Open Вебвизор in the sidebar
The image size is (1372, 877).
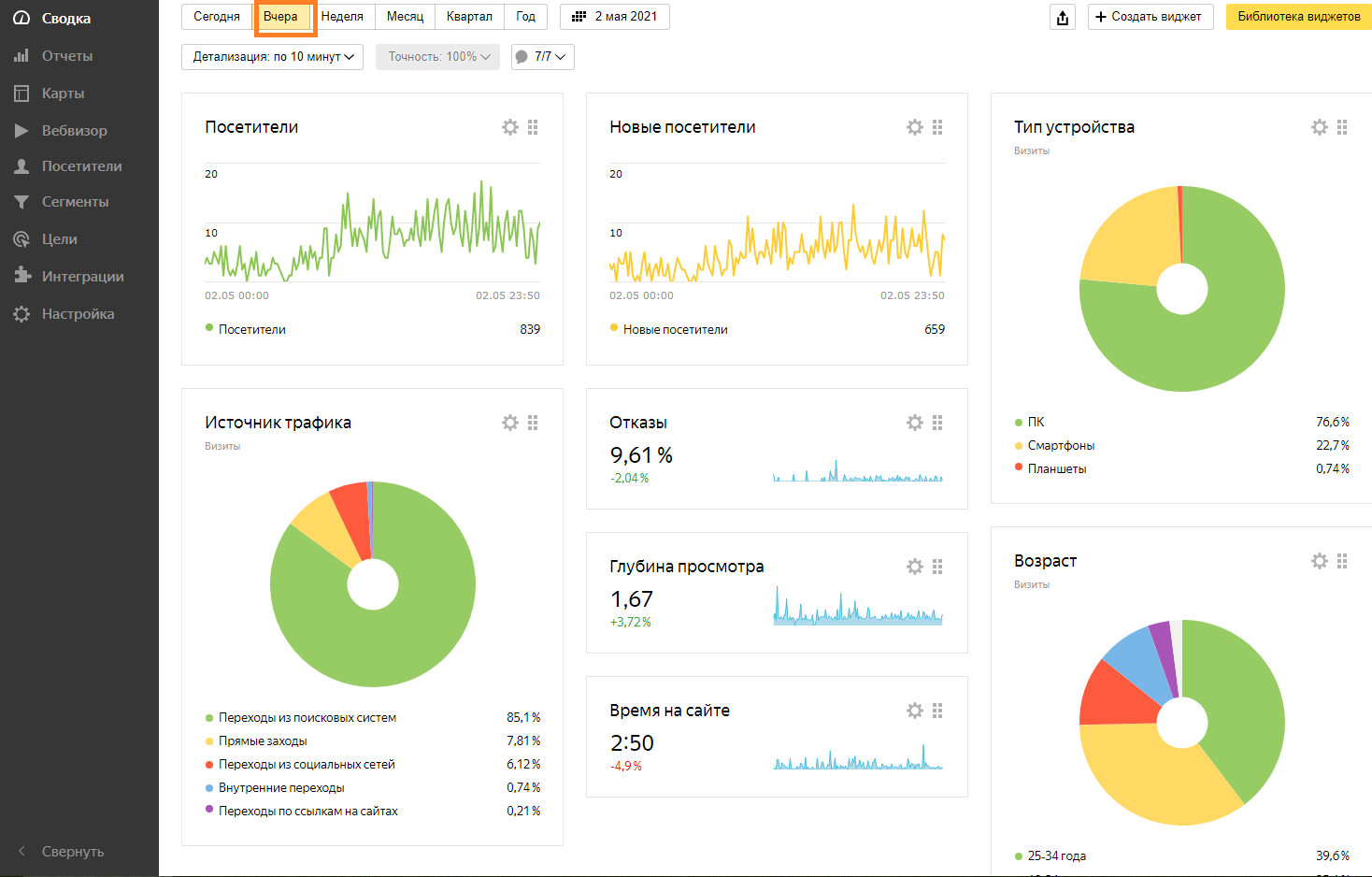click(x=74, y=131)
